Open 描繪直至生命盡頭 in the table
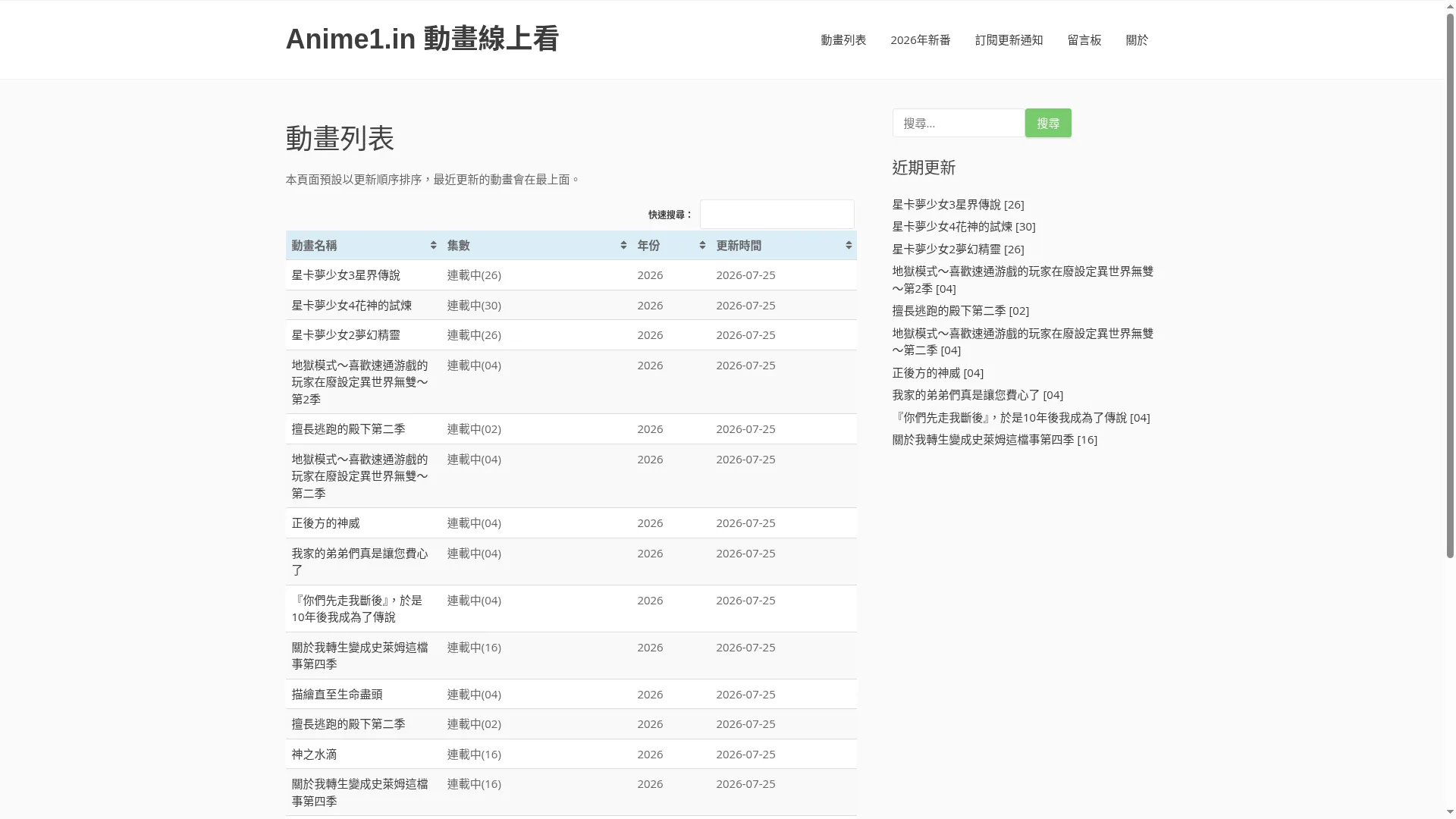 (x=337, y=695)
